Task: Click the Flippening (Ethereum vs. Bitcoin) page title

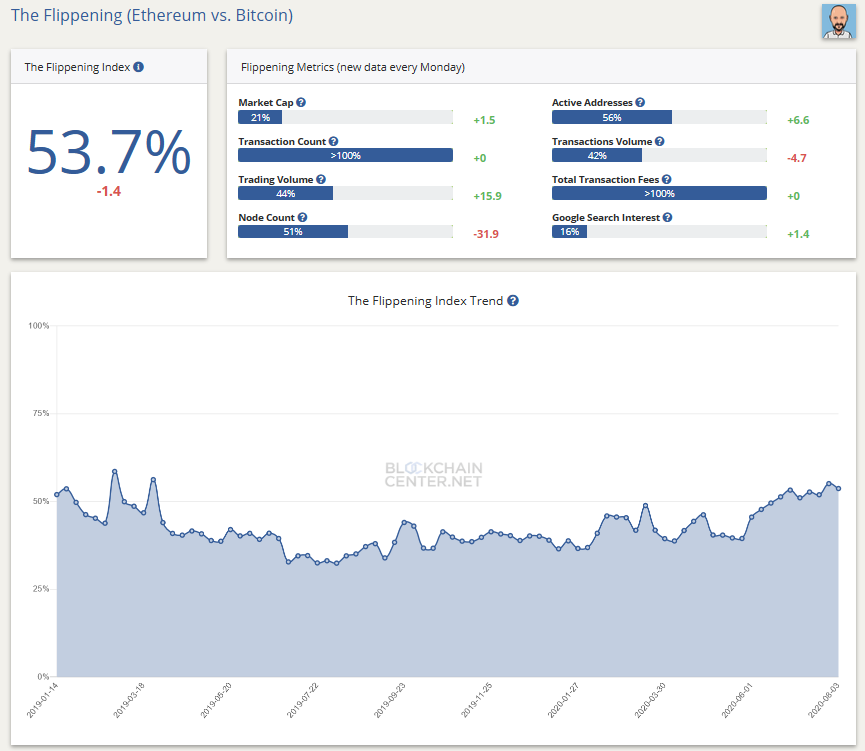Action: 152,17
